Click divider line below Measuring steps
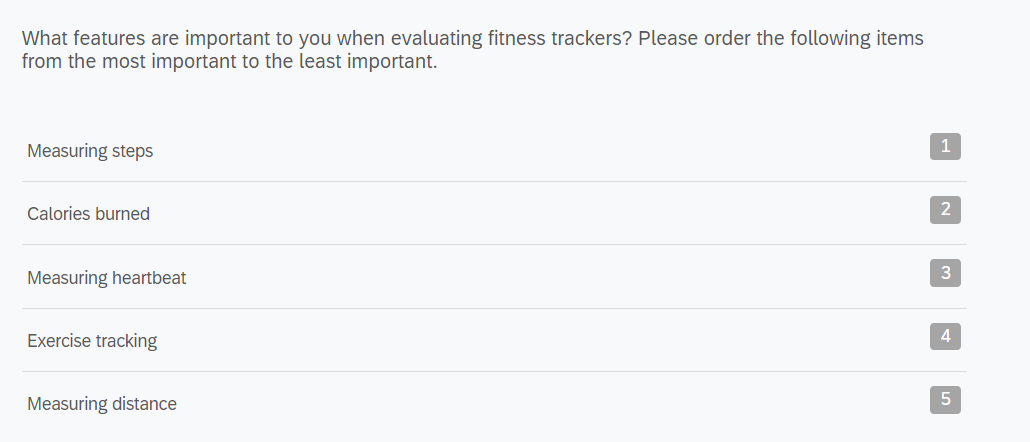Viewport: 1030px width, 442px height. click(x=494, y=182)
